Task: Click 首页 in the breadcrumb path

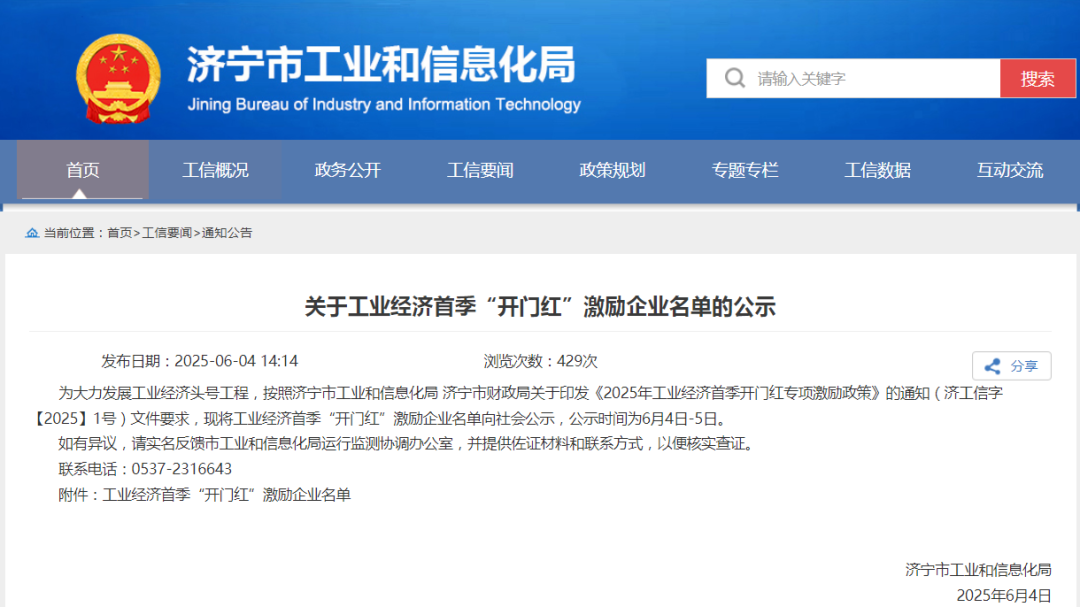Action: pyautogui.click(x=119, y=233)
